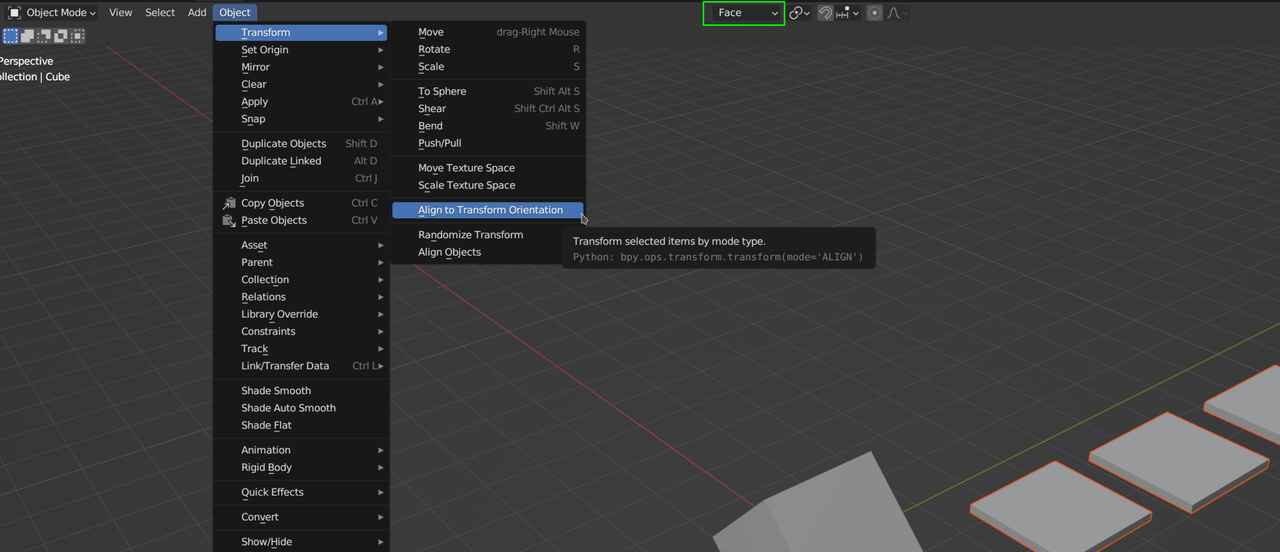The height and width of the screenshot is (552, 1280).
Task: Toggle the snap magnet on
Action: click(x=825, y=13)
